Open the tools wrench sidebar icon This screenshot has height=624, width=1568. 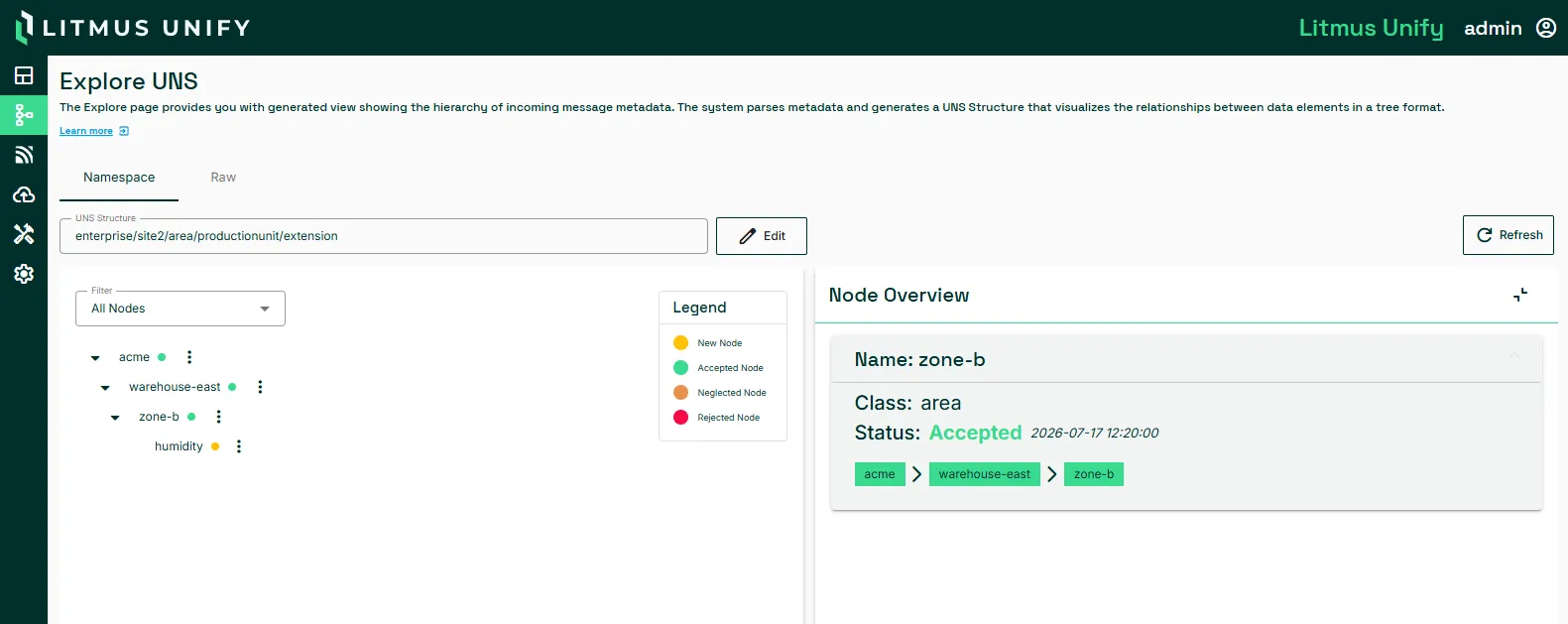click(24, 234)
